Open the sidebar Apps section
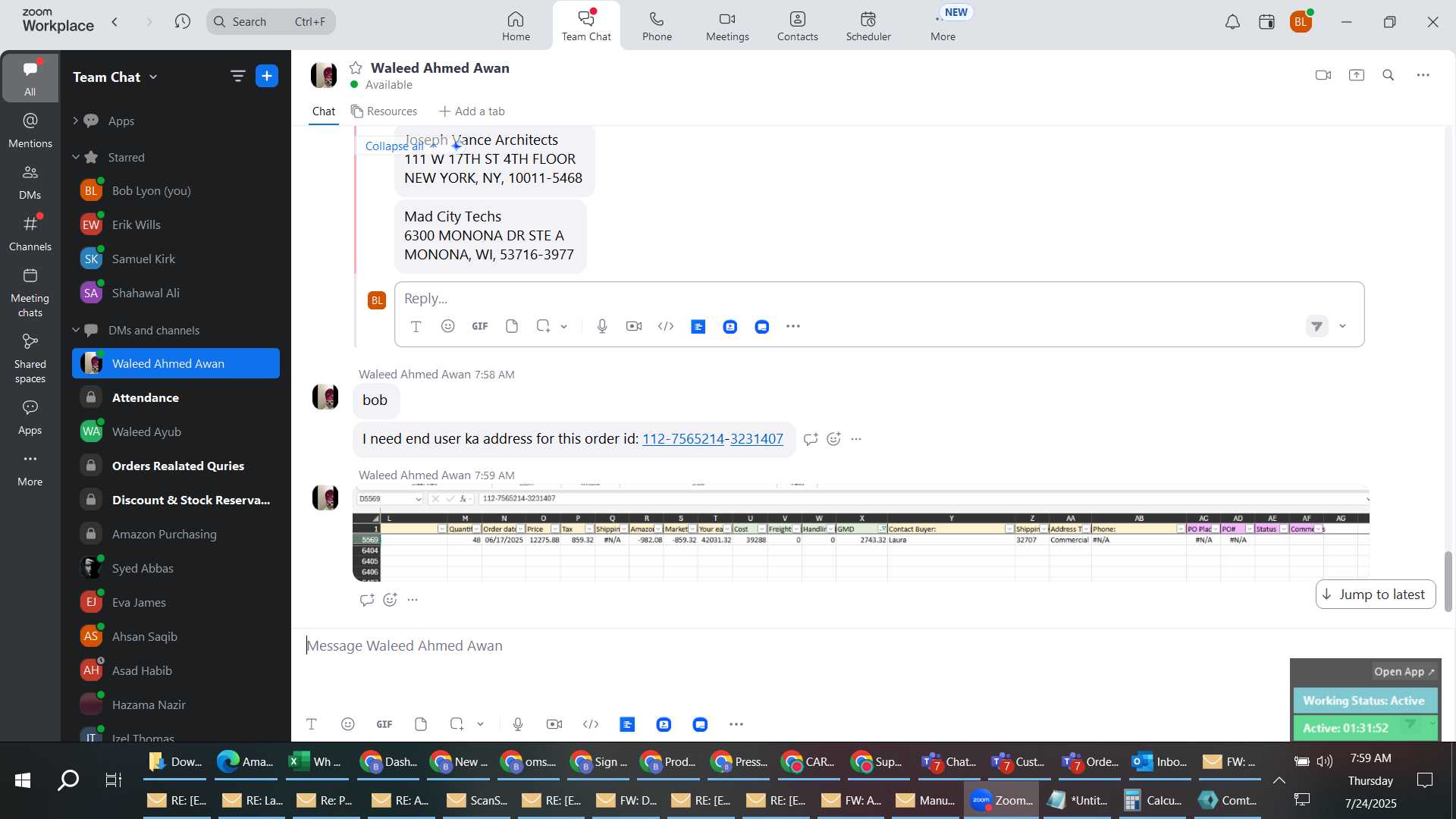The image size is (1456, 819). [x=30, y=418]
